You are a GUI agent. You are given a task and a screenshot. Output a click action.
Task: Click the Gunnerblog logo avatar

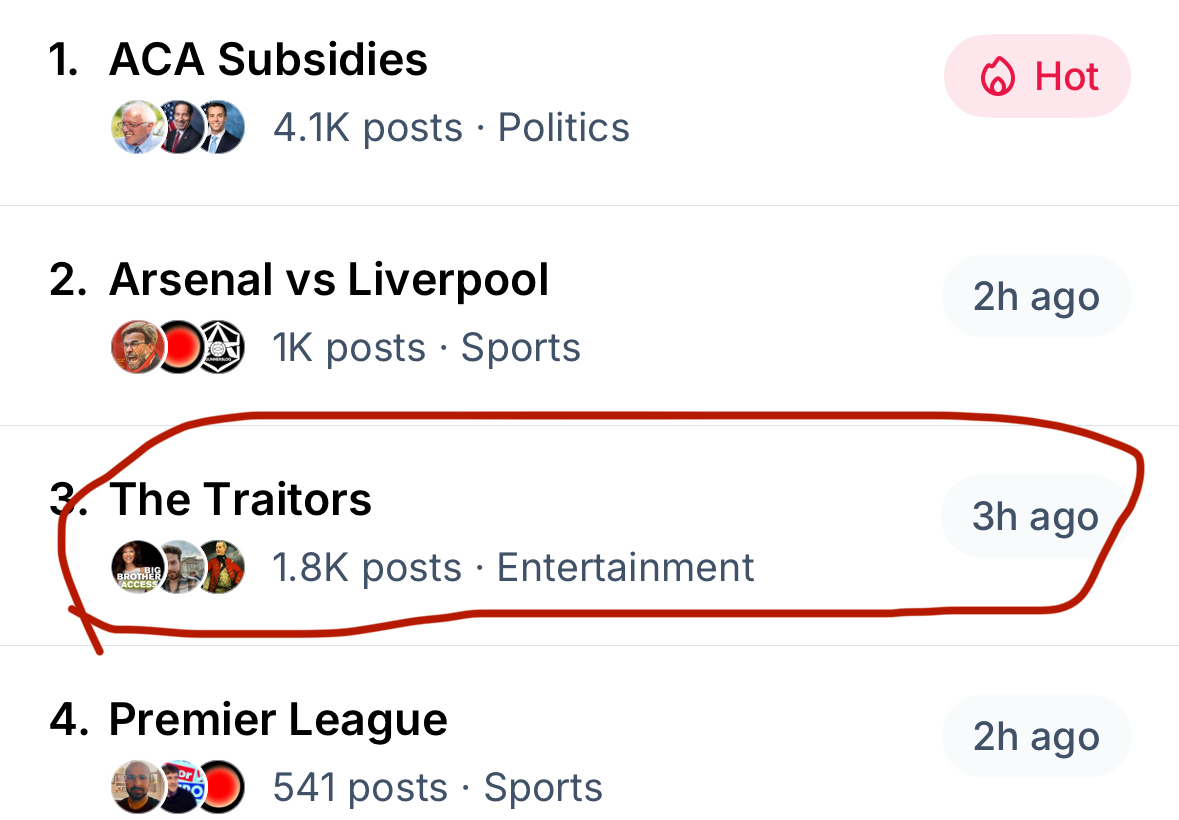click(x=222, y=348)
